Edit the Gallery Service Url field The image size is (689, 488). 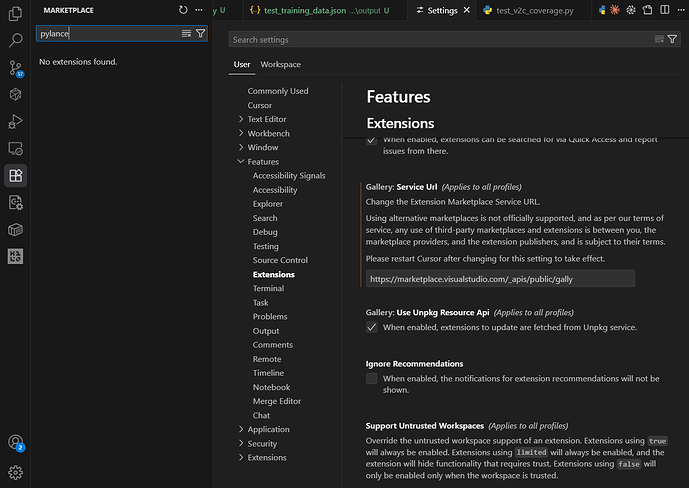[x=500, y=278]
